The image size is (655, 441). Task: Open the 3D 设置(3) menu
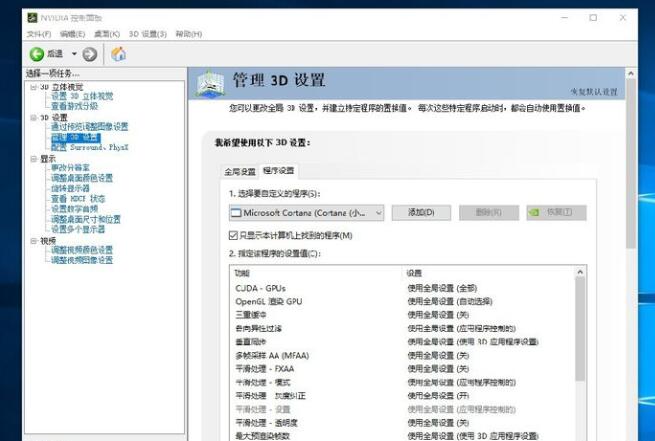[148, 34]
